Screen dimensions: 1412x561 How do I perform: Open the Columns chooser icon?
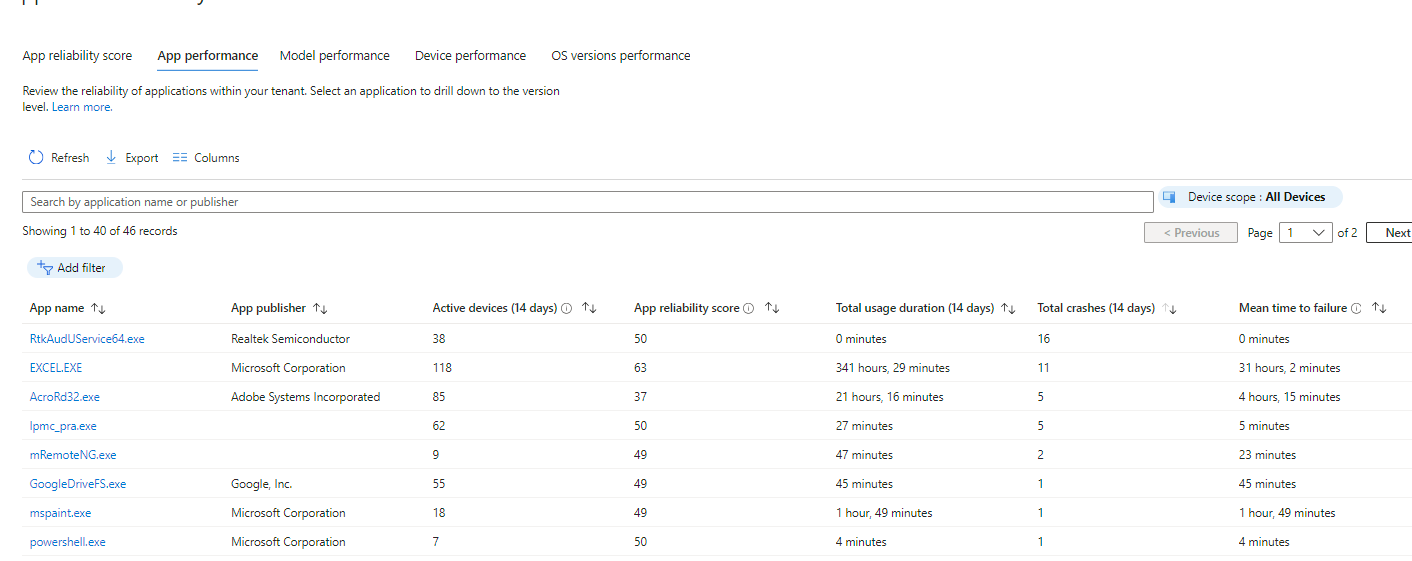(180, 157)
